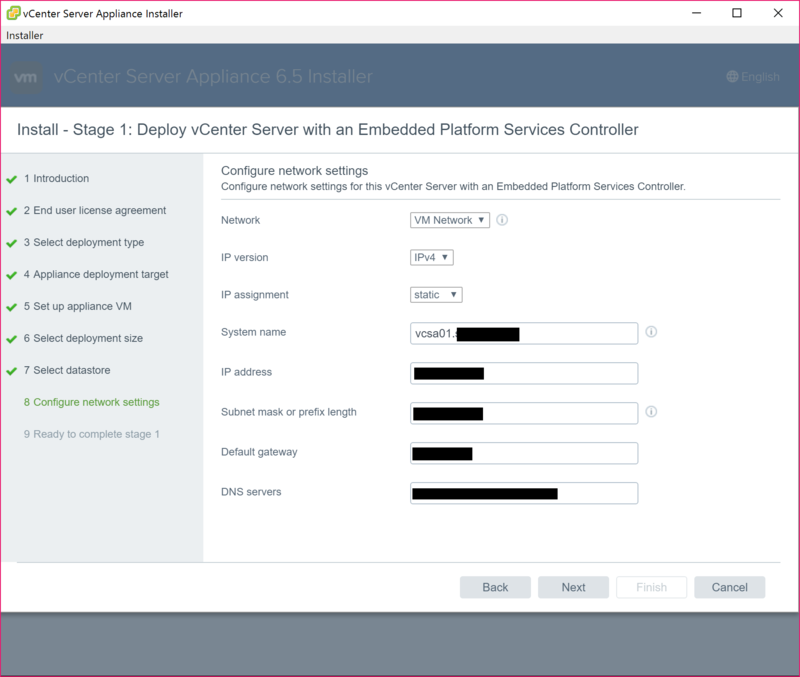
Task: Click the 'IP assignment' label
Action: coord(255,295)
